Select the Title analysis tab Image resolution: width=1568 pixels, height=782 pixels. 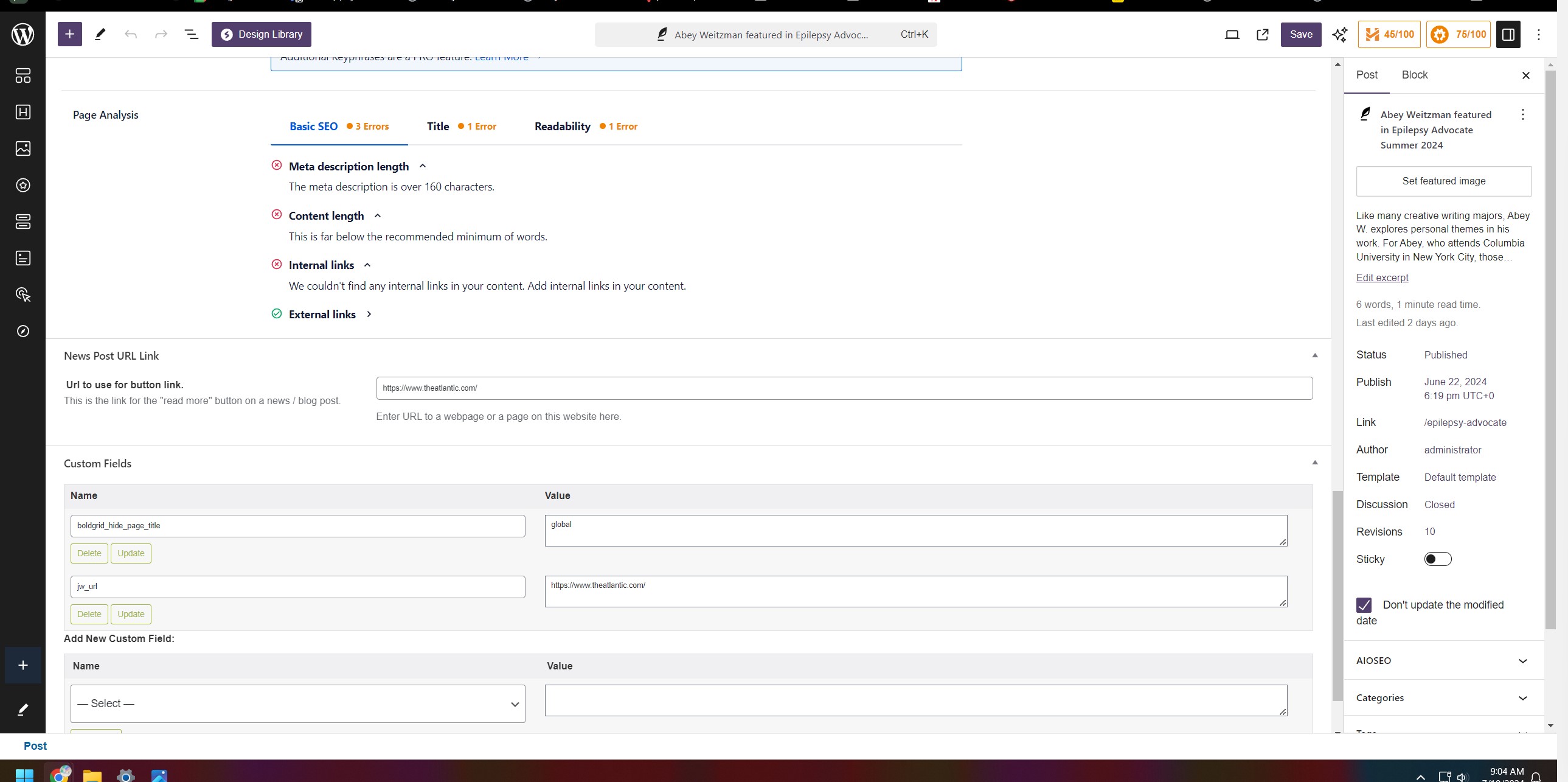462,127
